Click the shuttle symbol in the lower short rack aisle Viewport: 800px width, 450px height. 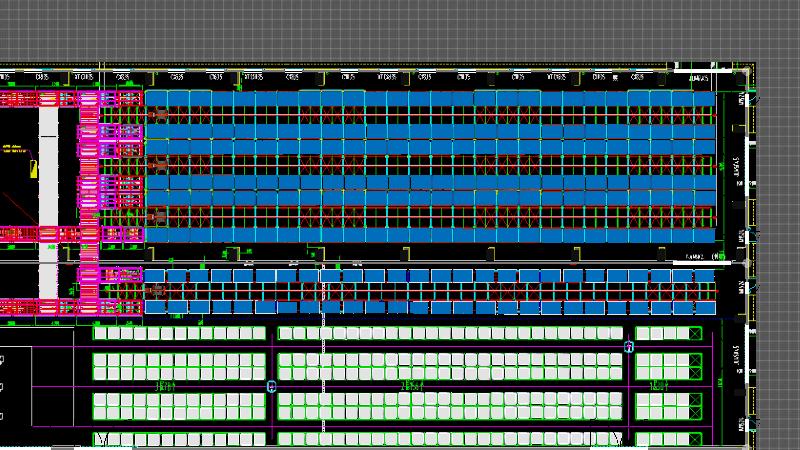155,291
